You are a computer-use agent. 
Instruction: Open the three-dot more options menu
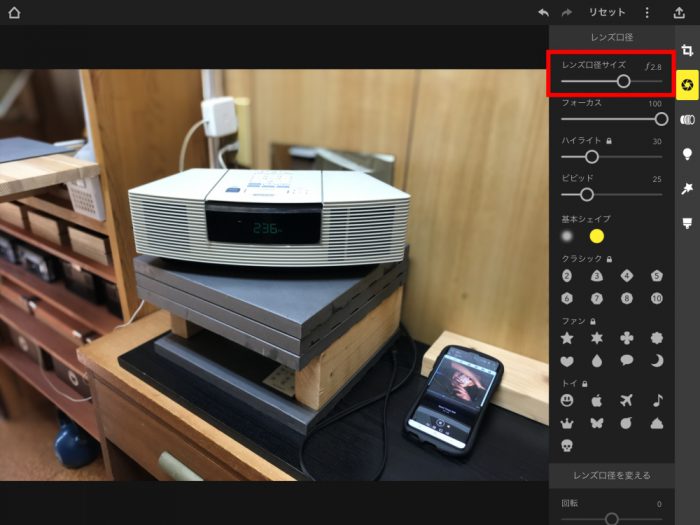pos(647,12)
